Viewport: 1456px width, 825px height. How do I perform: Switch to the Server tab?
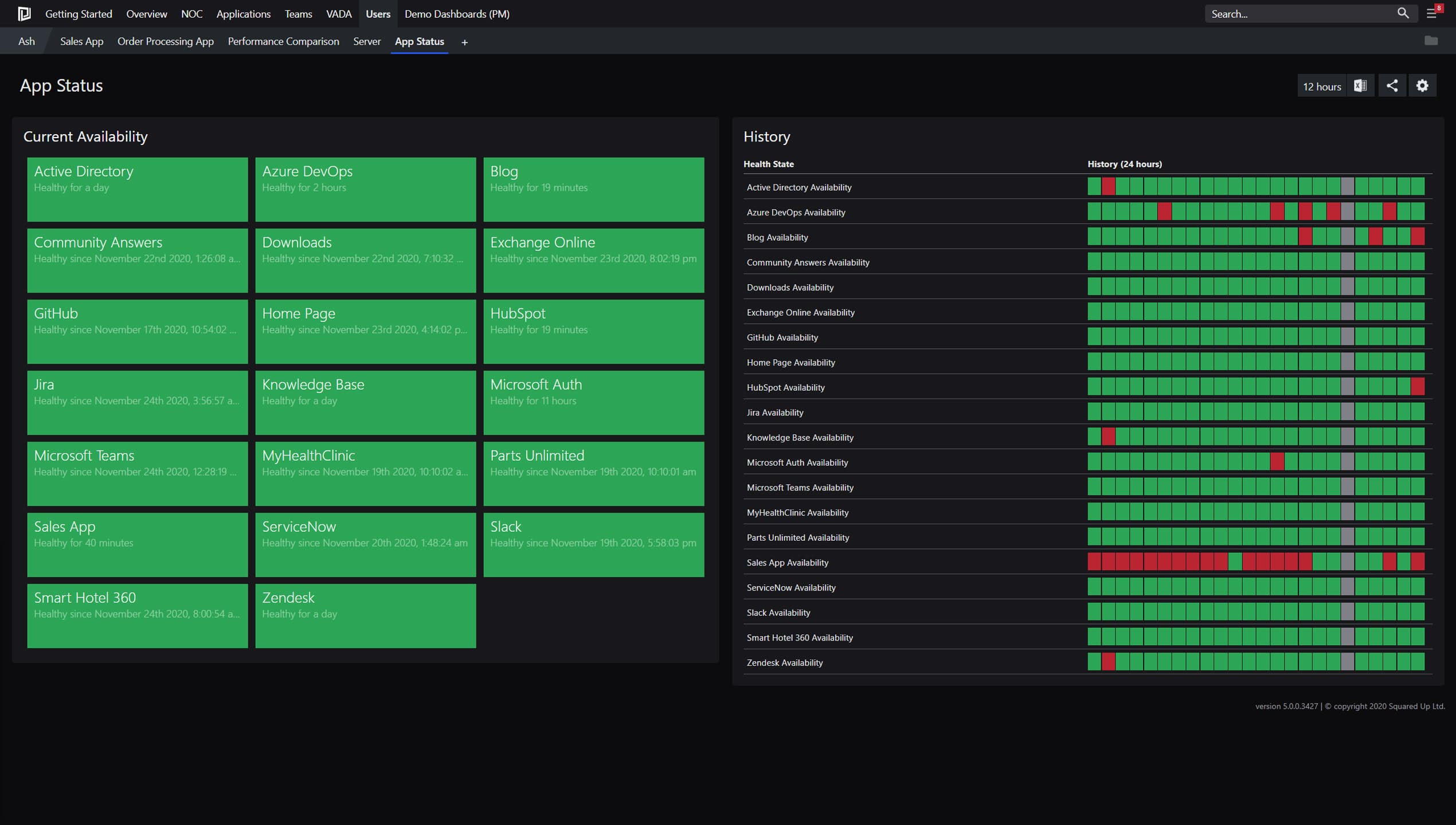(367, 41)
